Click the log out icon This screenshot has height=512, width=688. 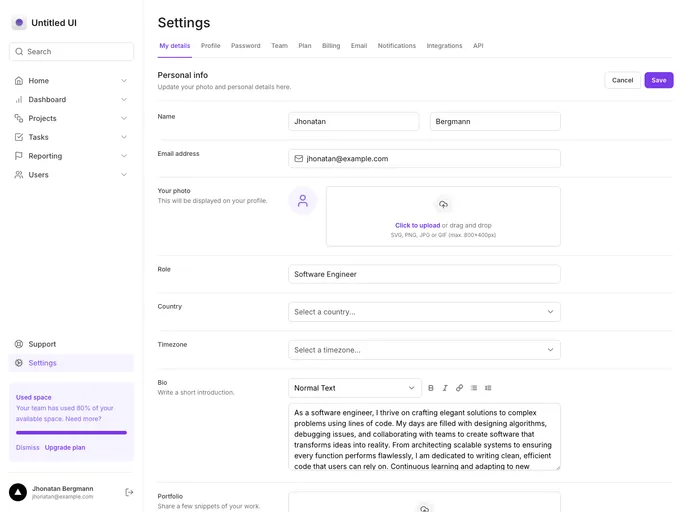click(129, 492)
